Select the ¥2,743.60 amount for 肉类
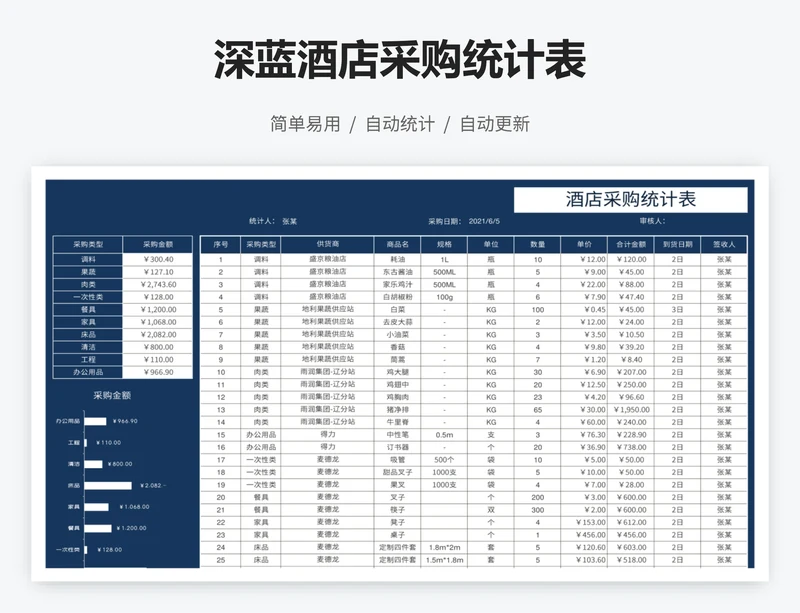The image size is (800, 613). [158, 284]
